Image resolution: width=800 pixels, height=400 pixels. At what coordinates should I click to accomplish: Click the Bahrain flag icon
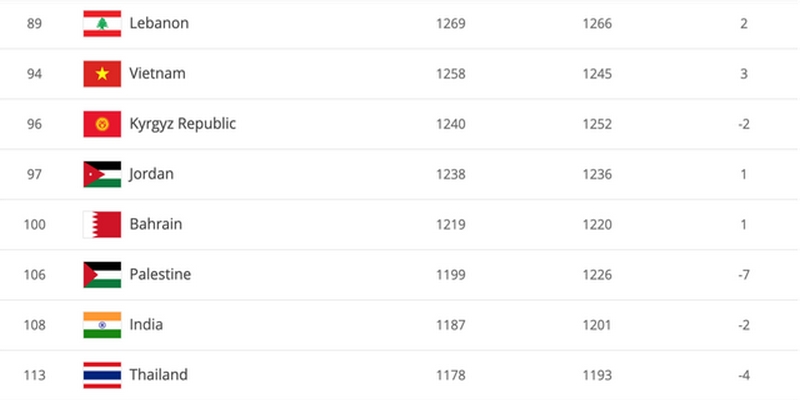[x=102, y=224]
